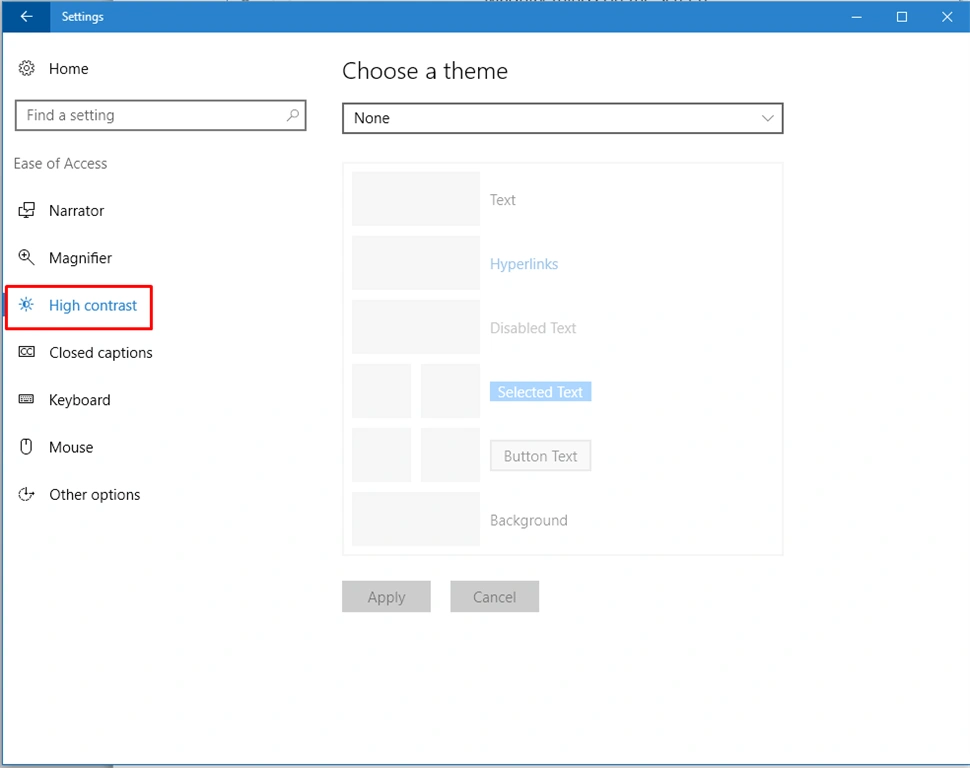Image resolution: width=970 pixels, height=768 pixels.
Task: Click the Magnifier glass icon in sidebar
Action: click(26, 257)
